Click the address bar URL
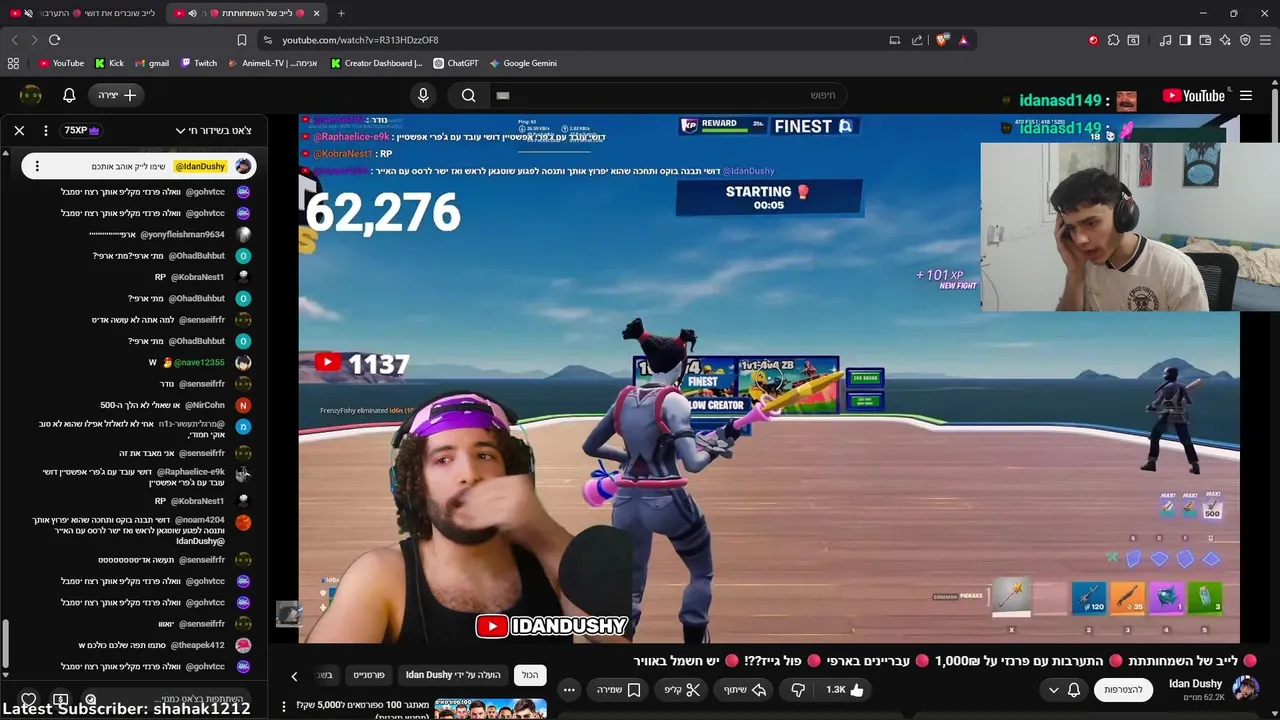1280x720 pixels. click(360, 40)
